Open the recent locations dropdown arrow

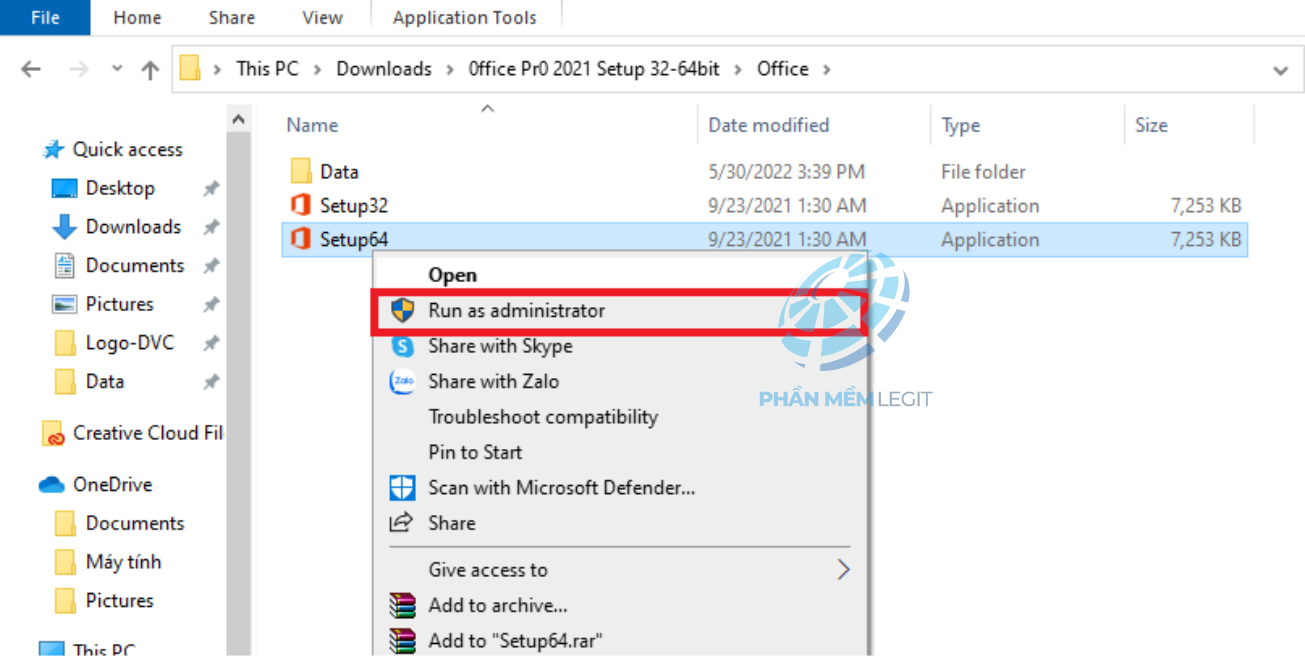pos(117,69)
